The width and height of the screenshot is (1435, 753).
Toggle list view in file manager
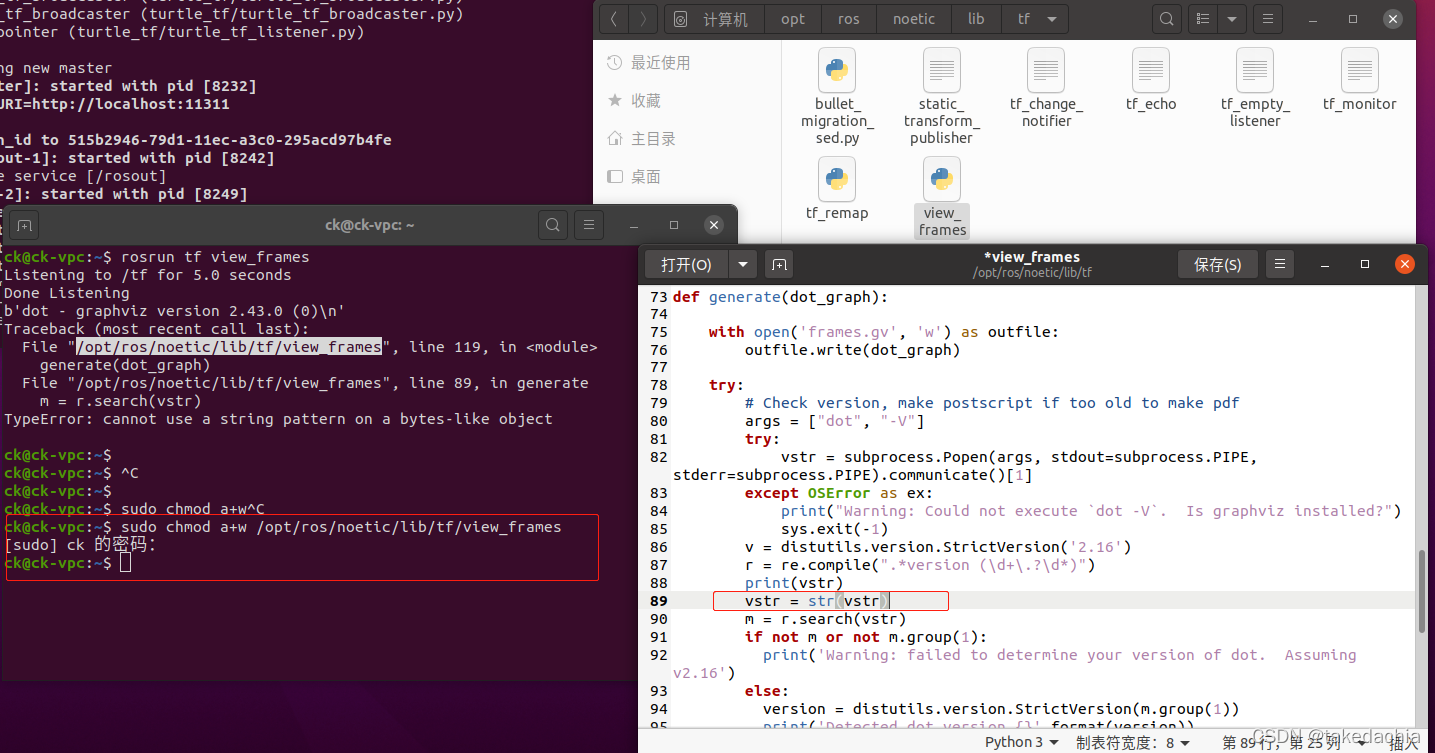tap(1205, 19)
